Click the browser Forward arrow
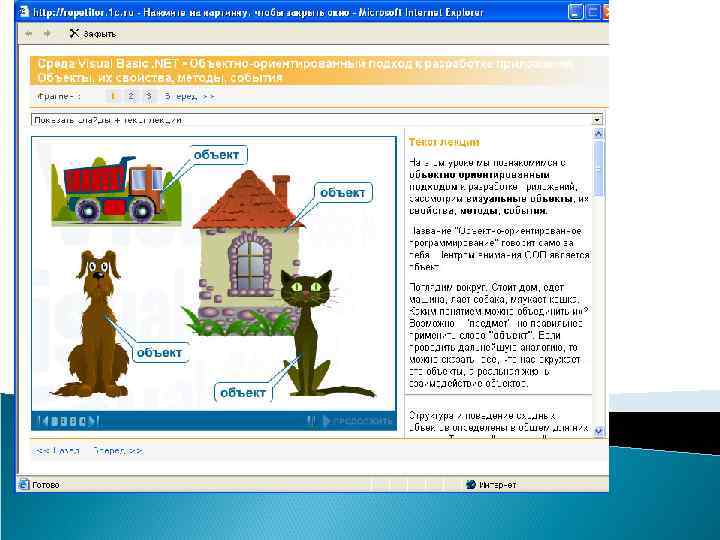Screen dimensions: 720x540 coord(47,34)
